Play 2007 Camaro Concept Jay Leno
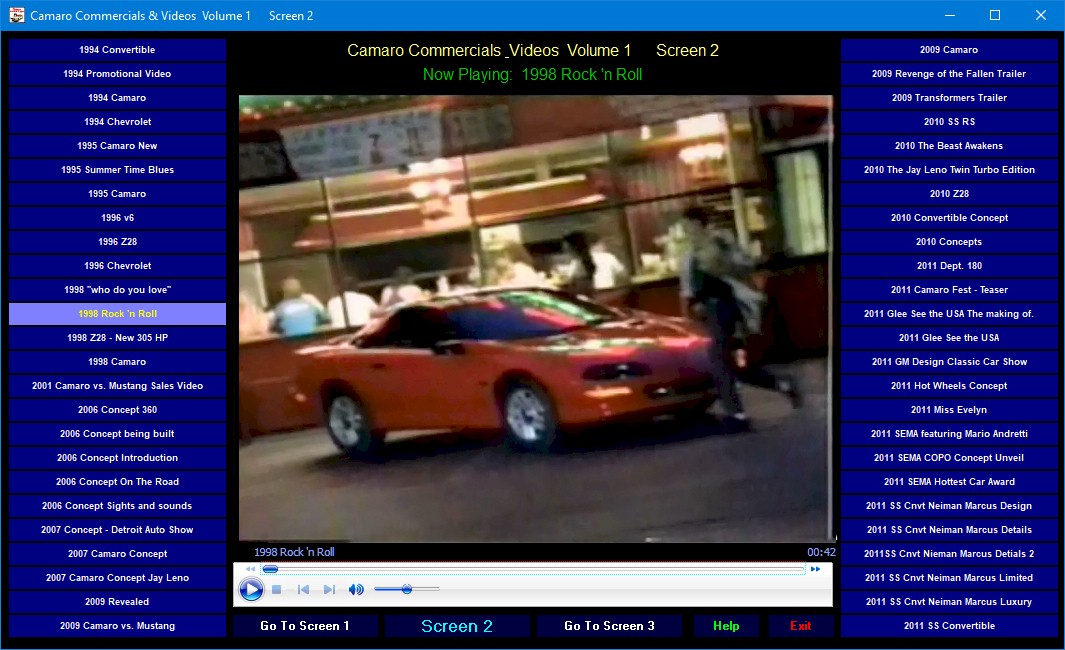 pos(118,577)
